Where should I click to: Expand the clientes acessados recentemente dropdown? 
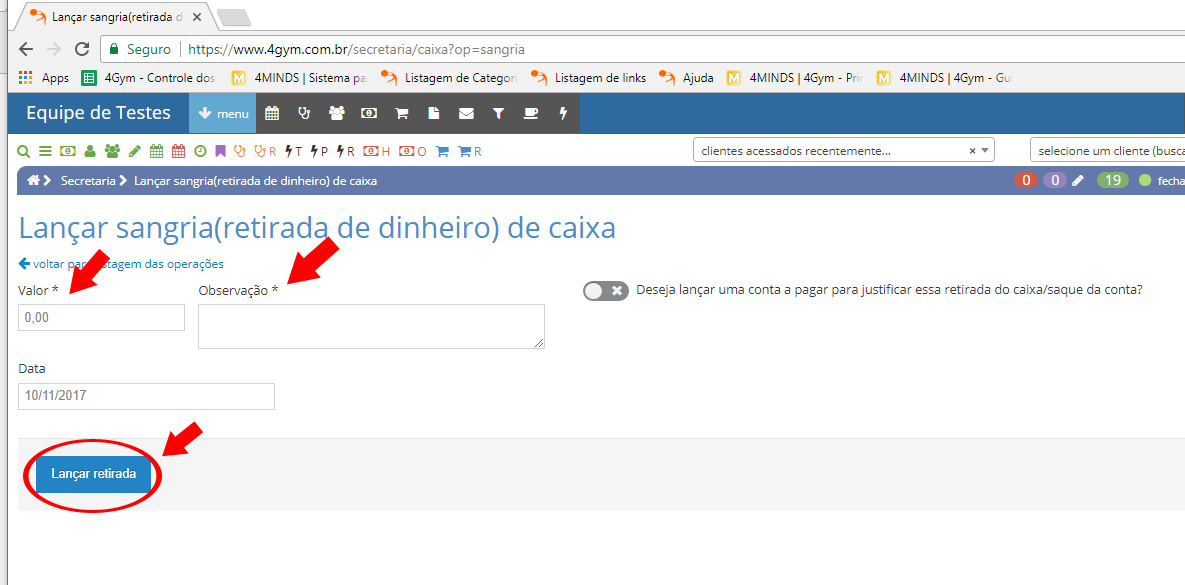pyautogui.click(x=843, y=151)
